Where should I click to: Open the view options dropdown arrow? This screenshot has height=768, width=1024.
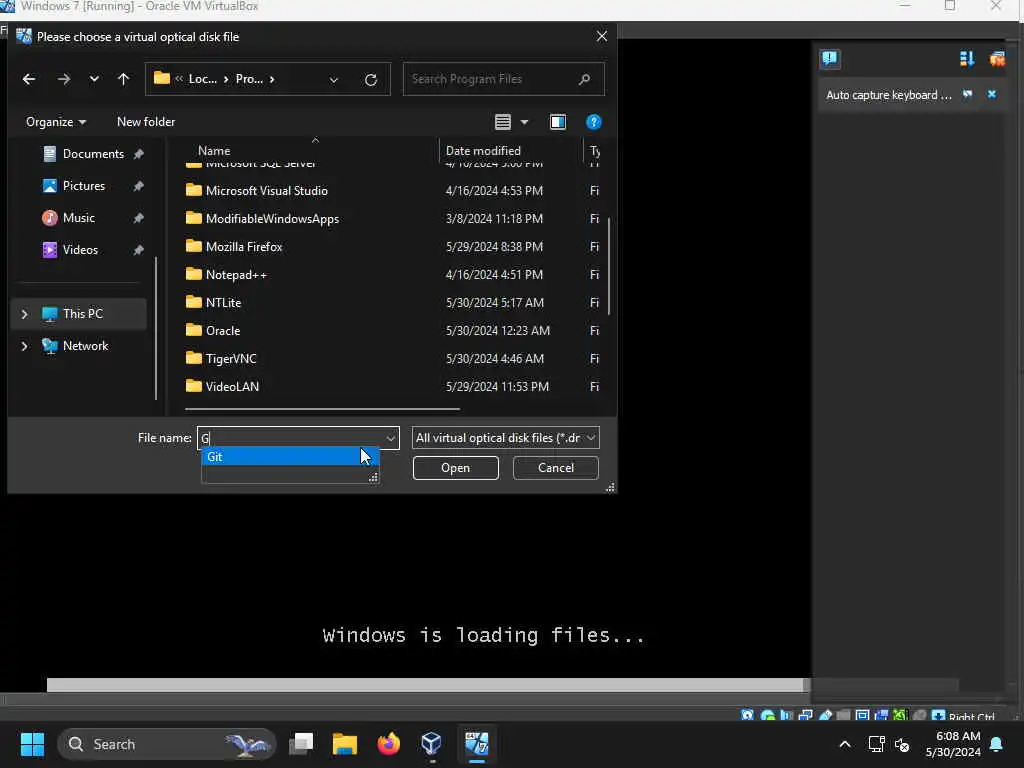524,122
